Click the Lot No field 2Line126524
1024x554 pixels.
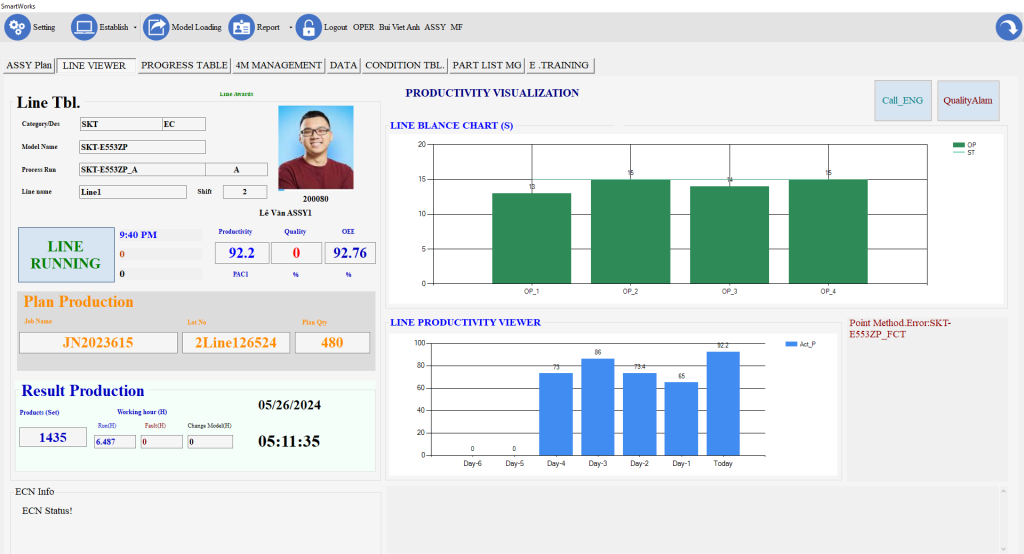click(236, 343)
